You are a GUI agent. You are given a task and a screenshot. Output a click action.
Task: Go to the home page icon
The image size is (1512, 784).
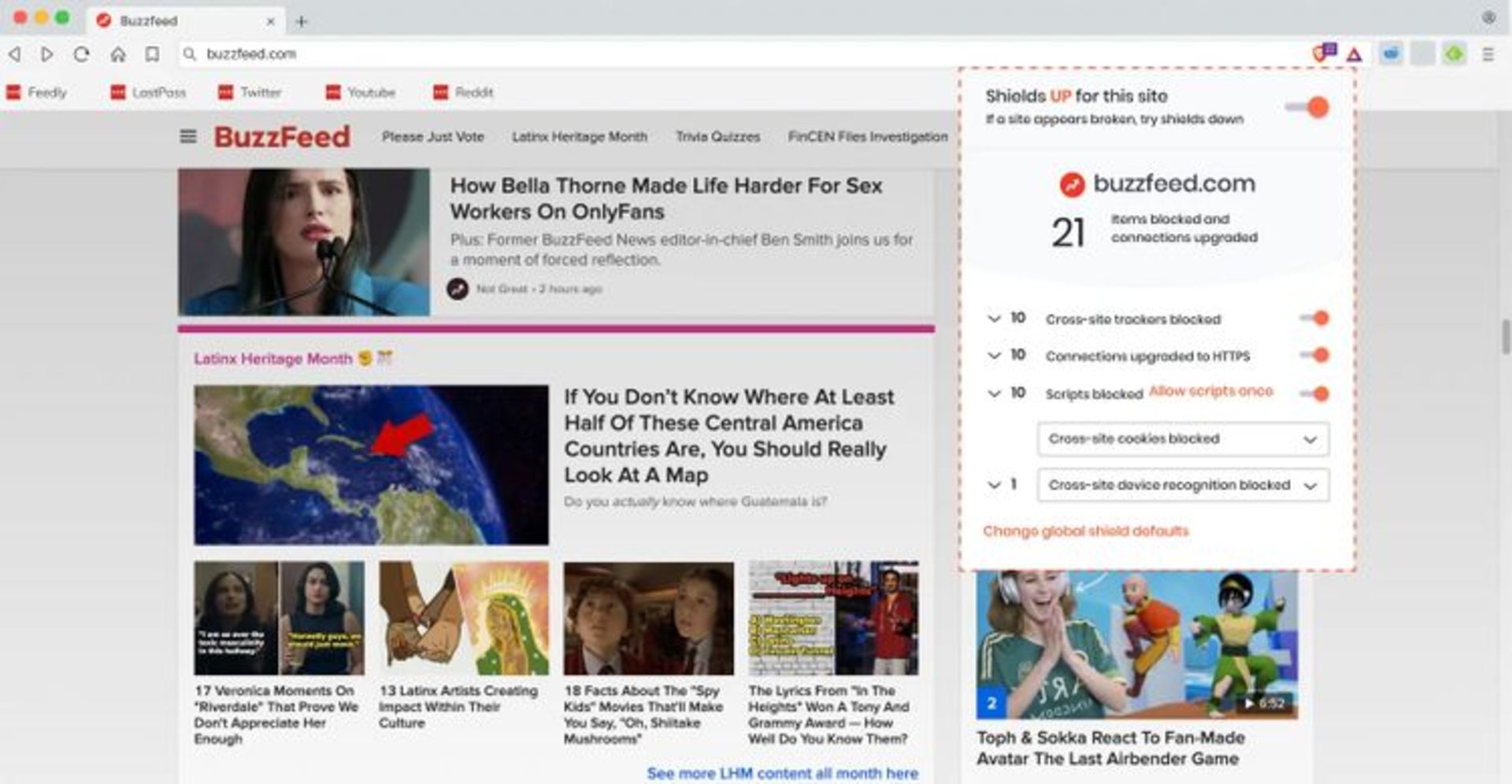point(118,54)
